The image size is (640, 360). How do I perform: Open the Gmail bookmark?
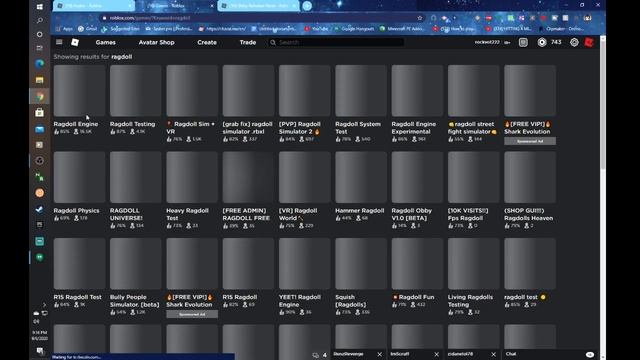pyautogui.click(x=87, y=29)
